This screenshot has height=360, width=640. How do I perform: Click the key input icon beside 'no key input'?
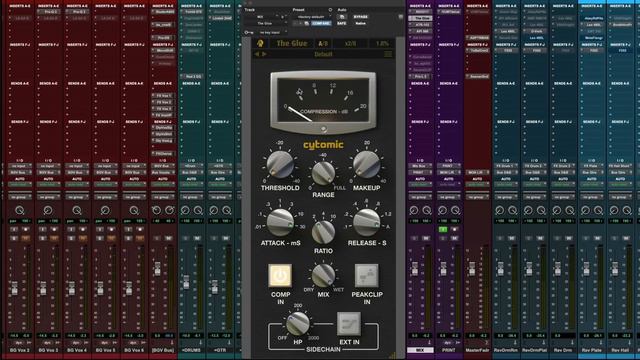[248, 32]
